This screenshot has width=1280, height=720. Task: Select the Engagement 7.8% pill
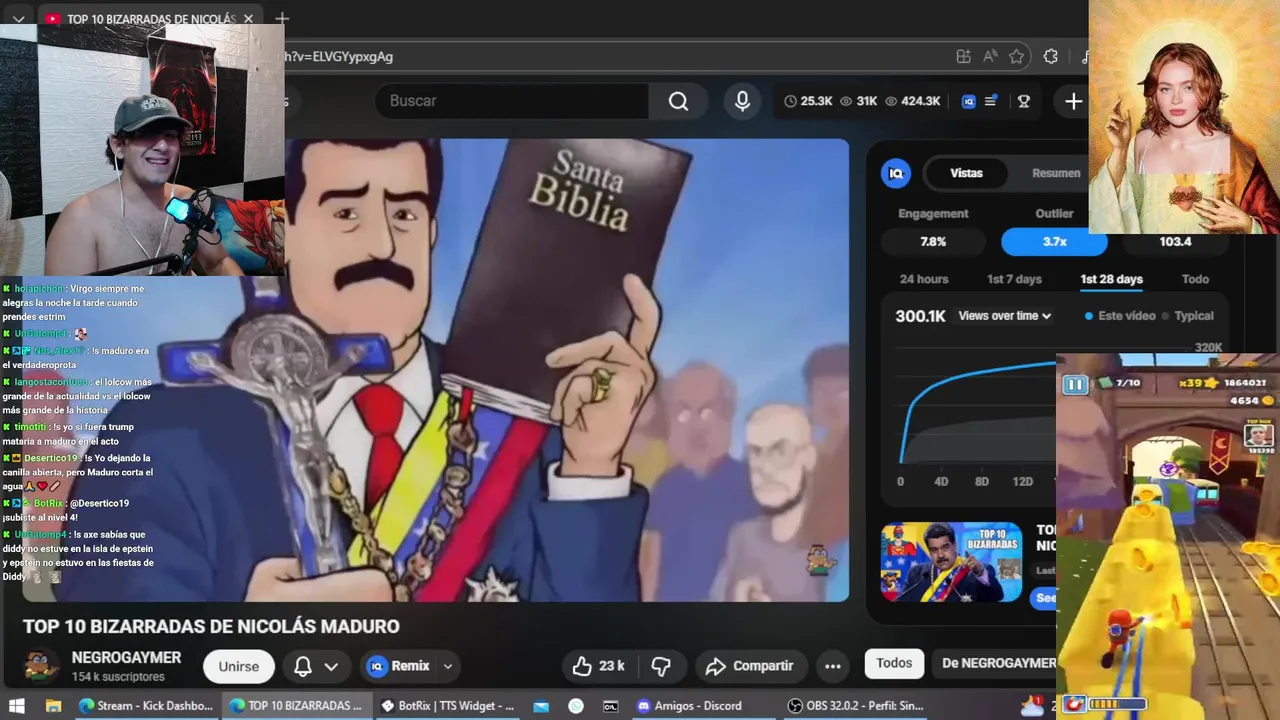click(933, 242)
